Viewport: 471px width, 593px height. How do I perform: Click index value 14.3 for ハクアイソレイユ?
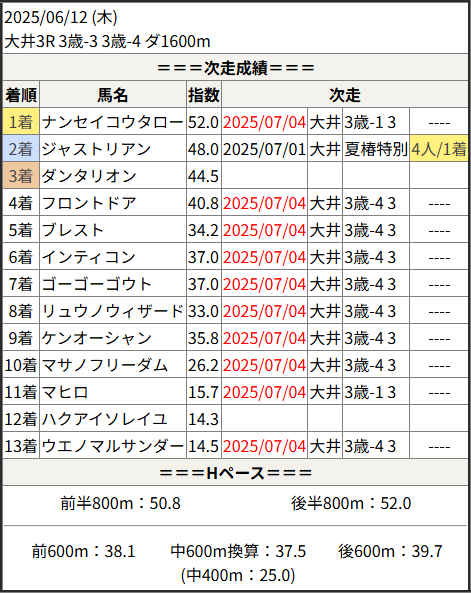204,419
